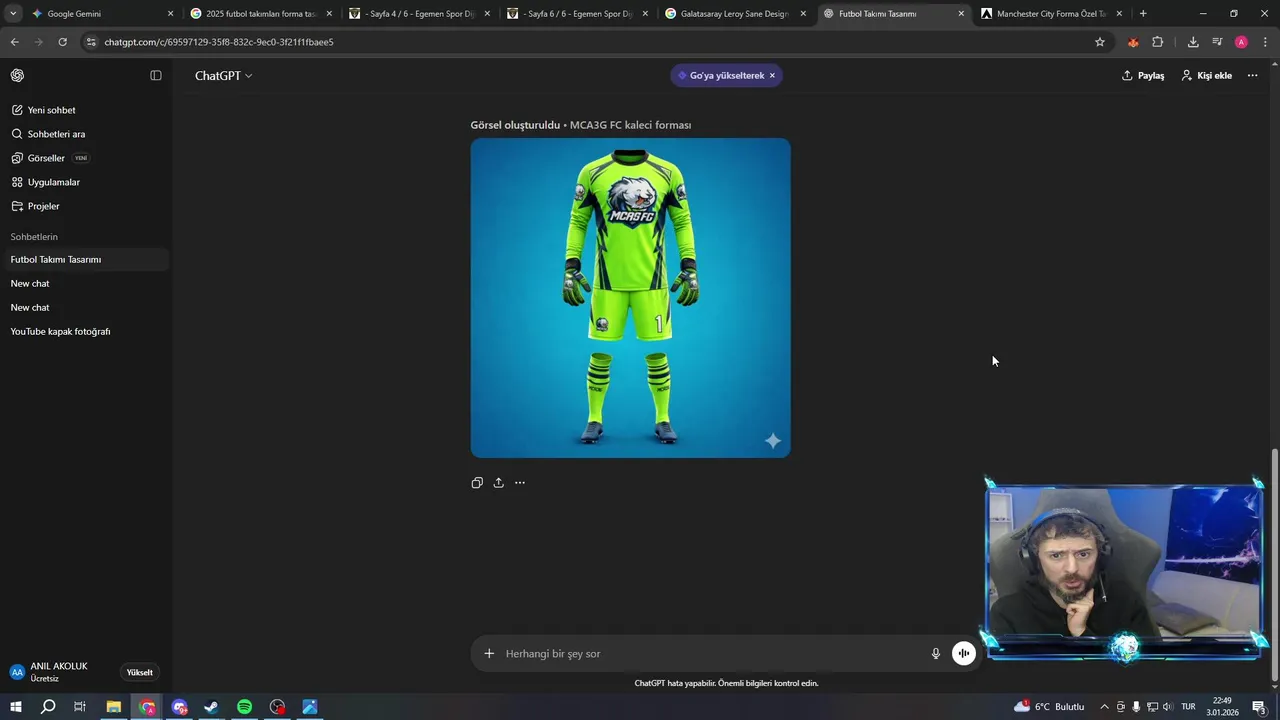Viewport: 1280px width, 720px height.
Task: Share the generated image via upload icon
Action: click(x=498, y=483)
